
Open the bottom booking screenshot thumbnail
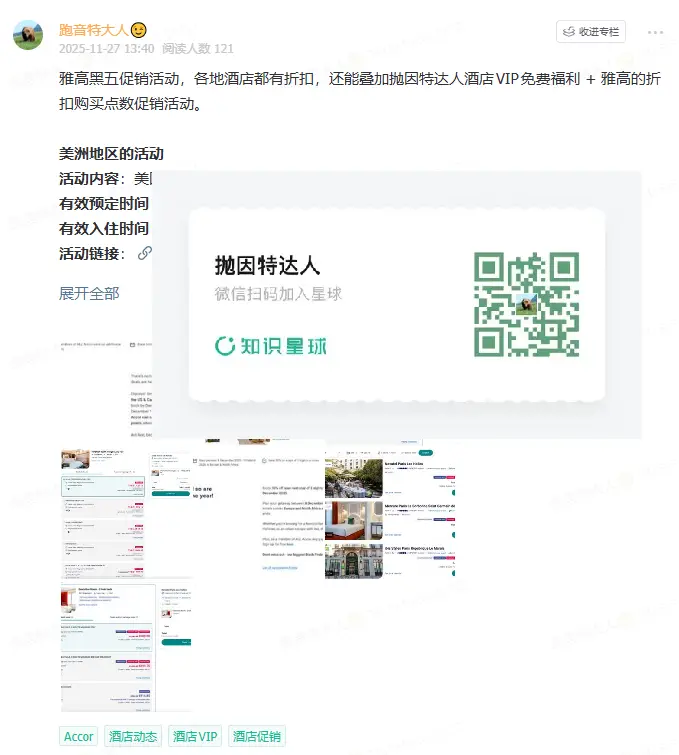126,647
